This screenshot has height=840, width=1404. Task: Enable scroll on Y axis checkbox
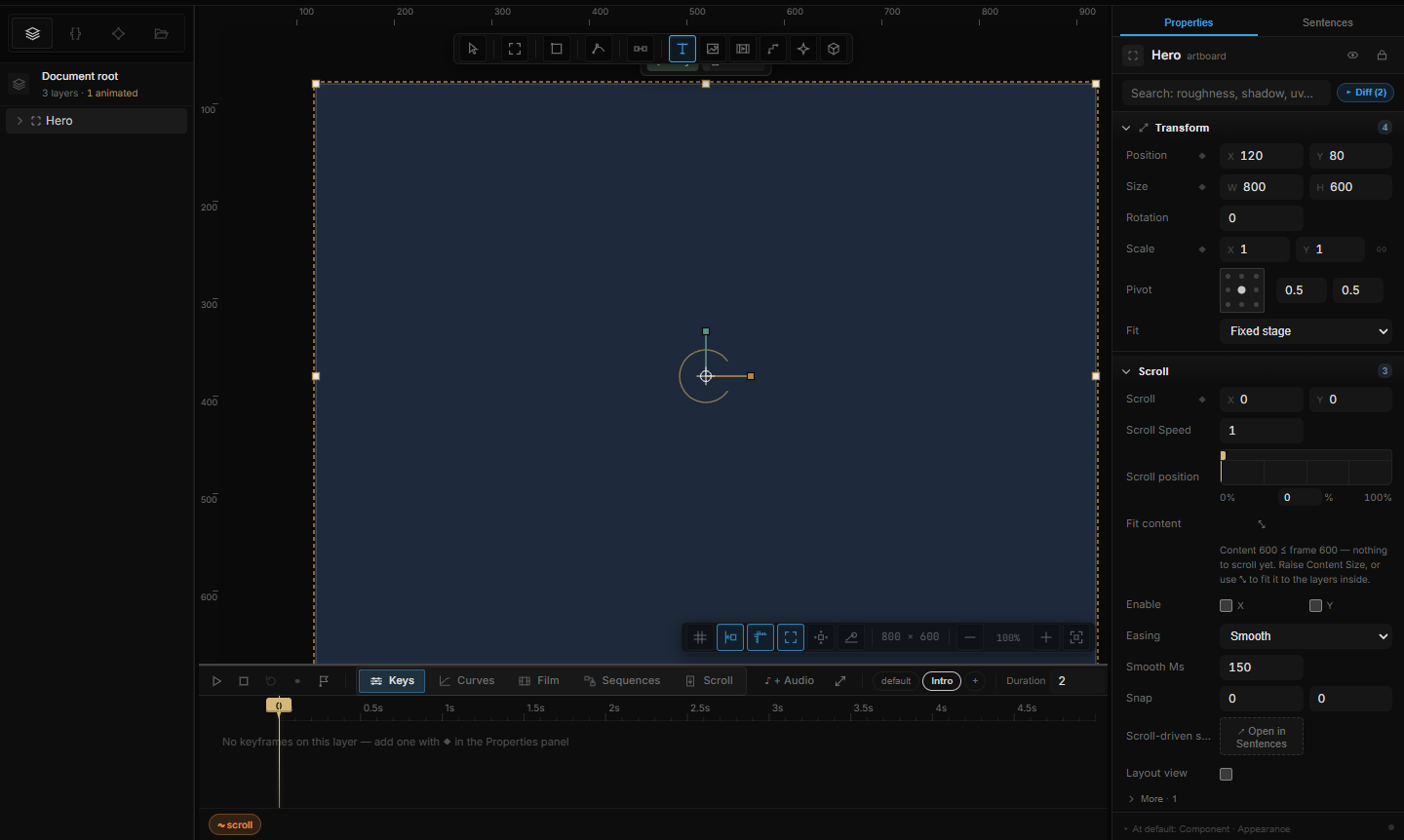[x=1316, y=605]
